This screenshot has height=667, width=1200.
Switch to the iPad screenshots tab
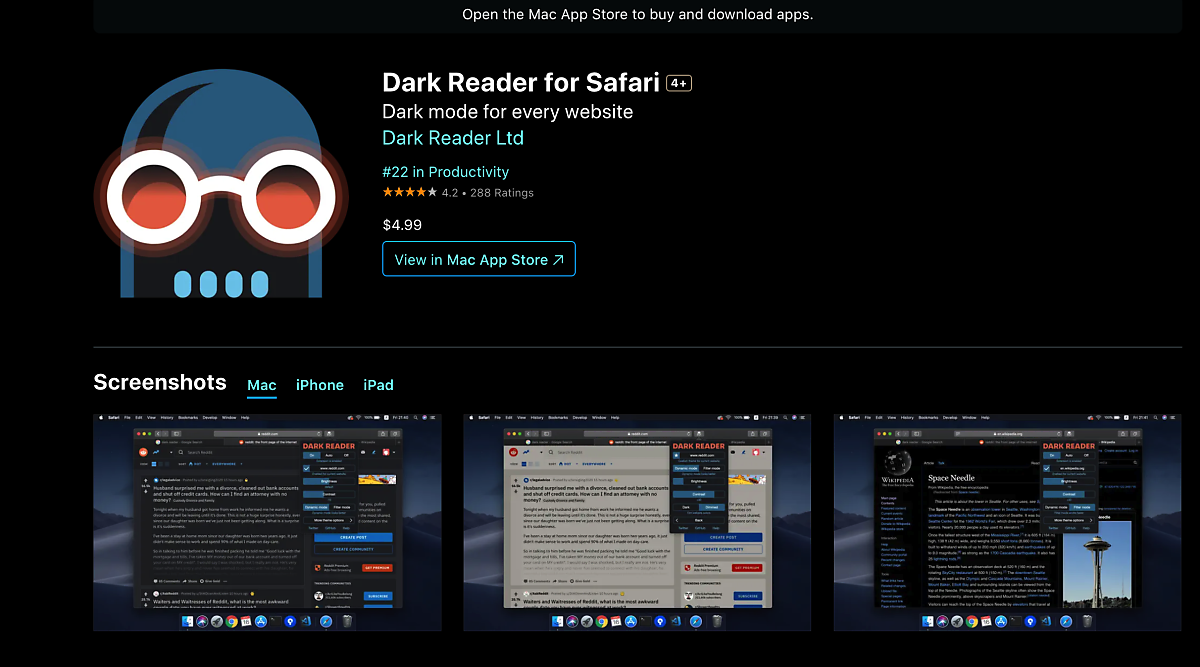tap(378, 385)
